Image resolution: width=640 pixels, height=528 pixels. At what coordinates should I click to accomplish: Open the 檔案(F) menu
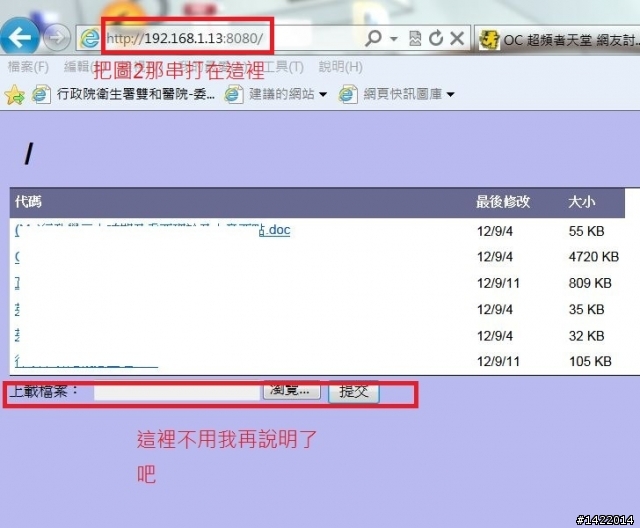point(28,67)
